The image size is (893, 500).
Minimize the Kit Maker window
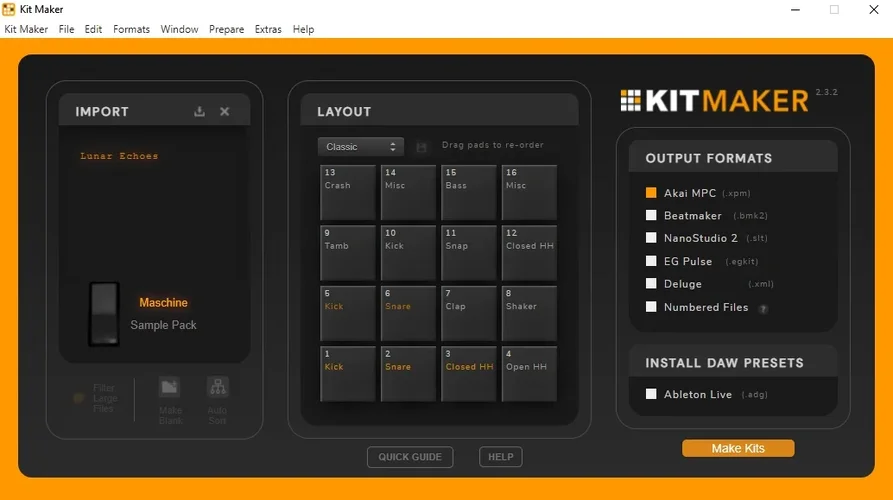tap(796, 10)
